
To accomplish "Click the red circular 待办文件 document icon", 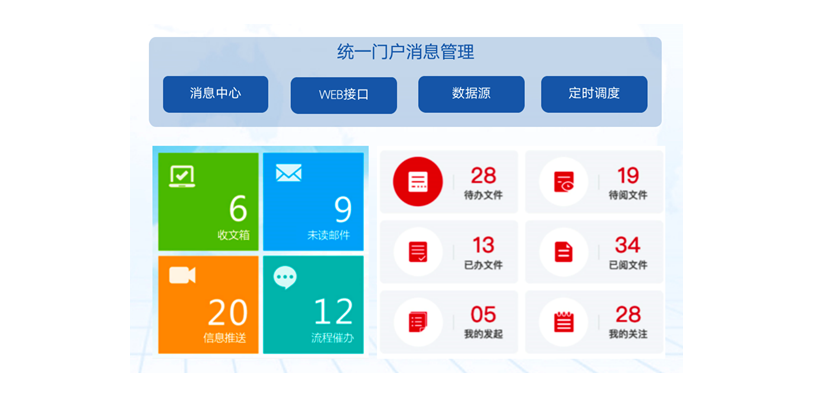I will pyautogui.click(x=418, y=182).
